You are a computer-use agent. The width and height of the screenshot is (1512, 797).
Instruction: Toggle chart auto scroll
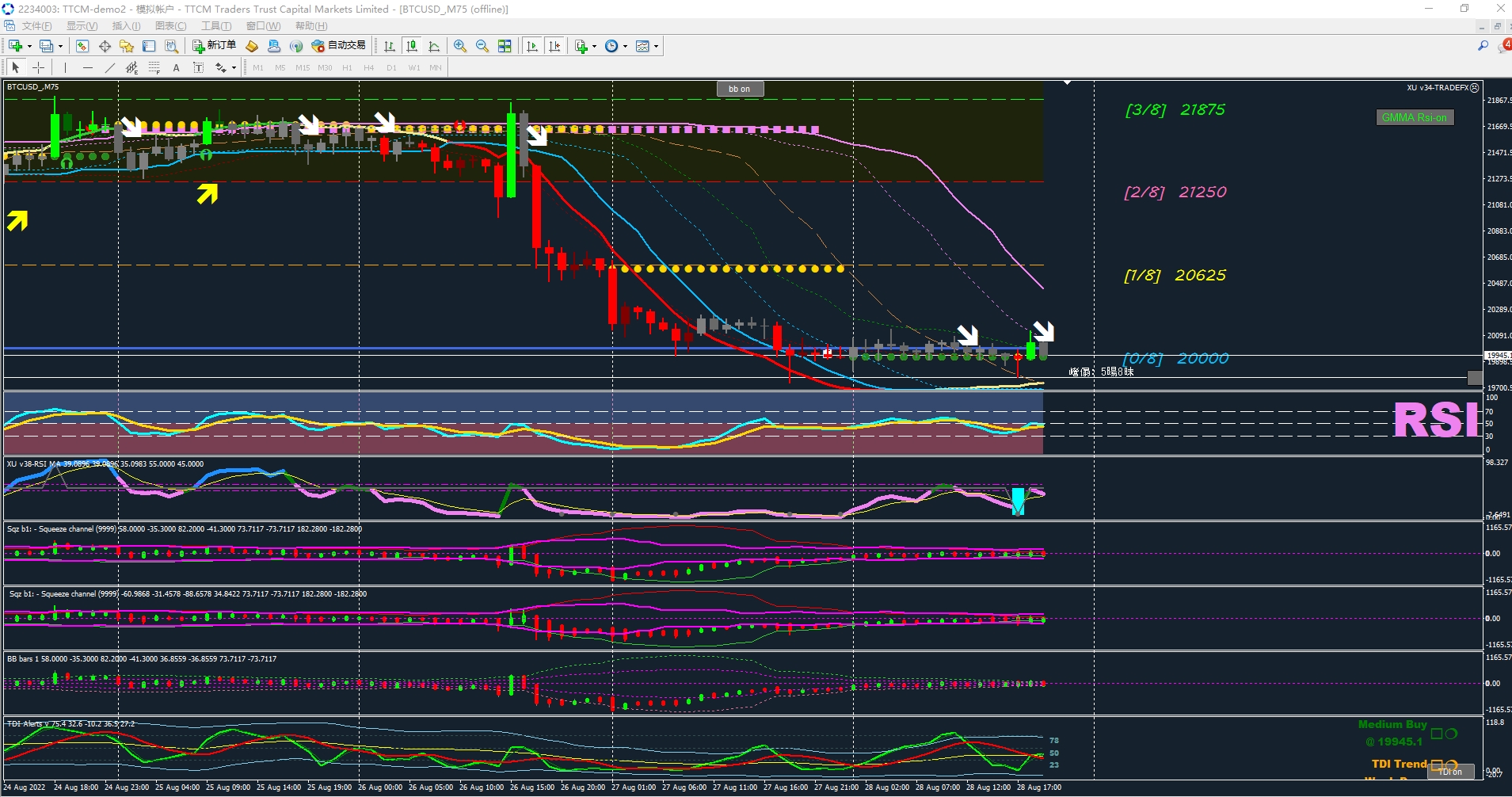[x=532, y=46]
